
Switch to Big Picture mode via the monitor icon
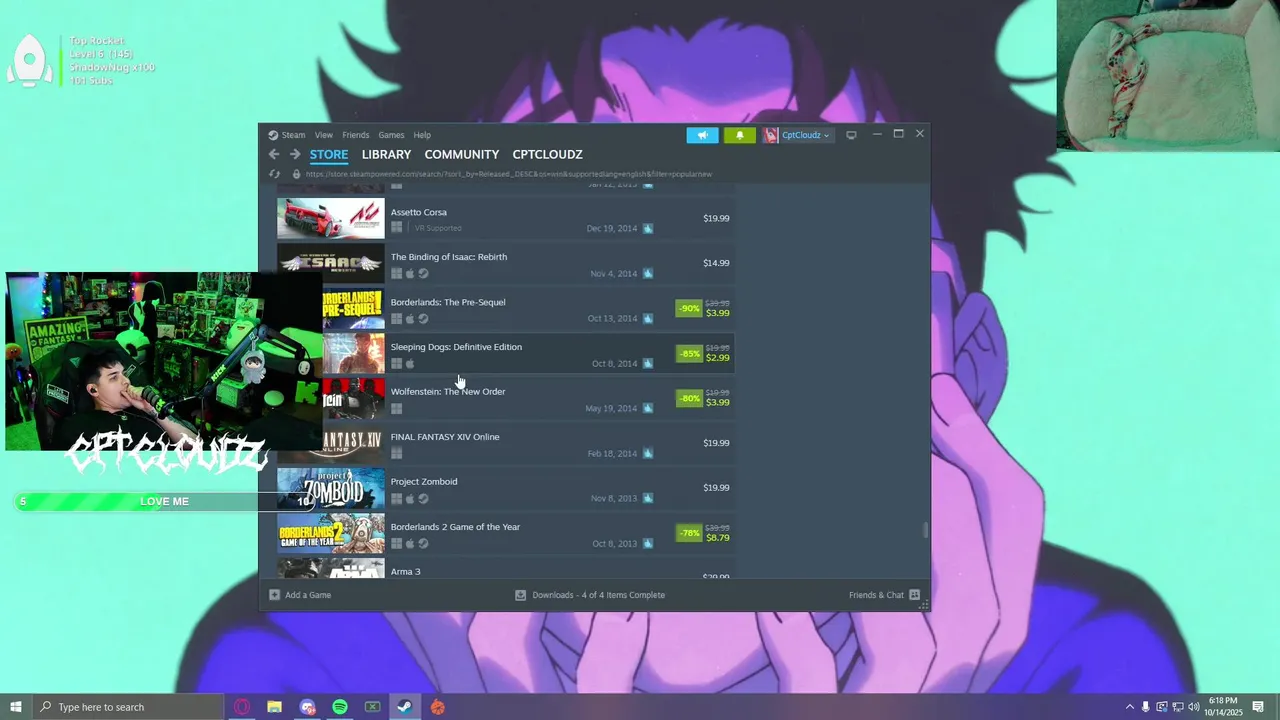click(x=851, y=135)
